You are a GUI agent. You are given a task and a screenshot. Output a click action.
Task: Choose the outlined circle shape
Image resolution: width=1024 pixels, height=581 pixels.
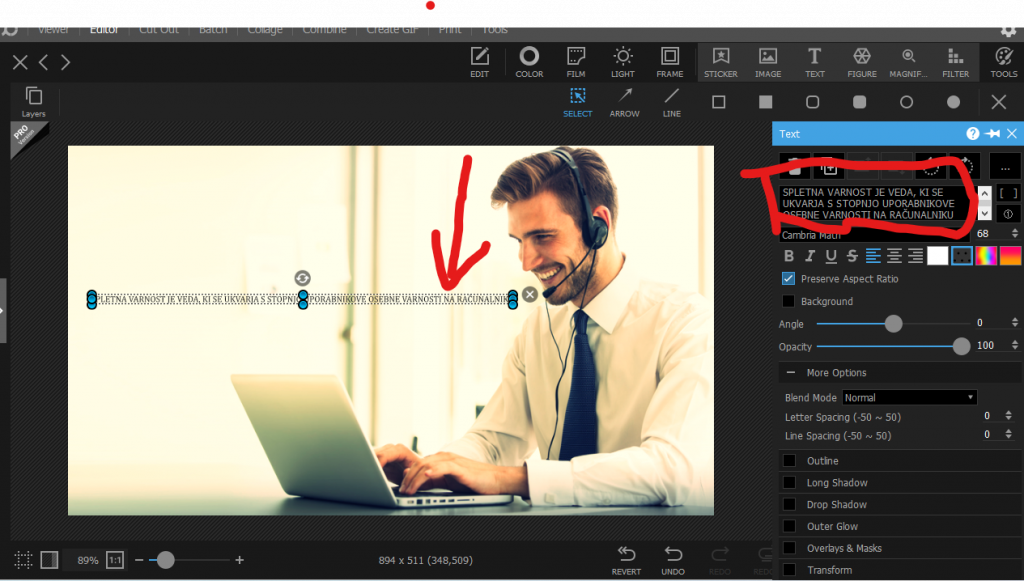coord(906,102)
